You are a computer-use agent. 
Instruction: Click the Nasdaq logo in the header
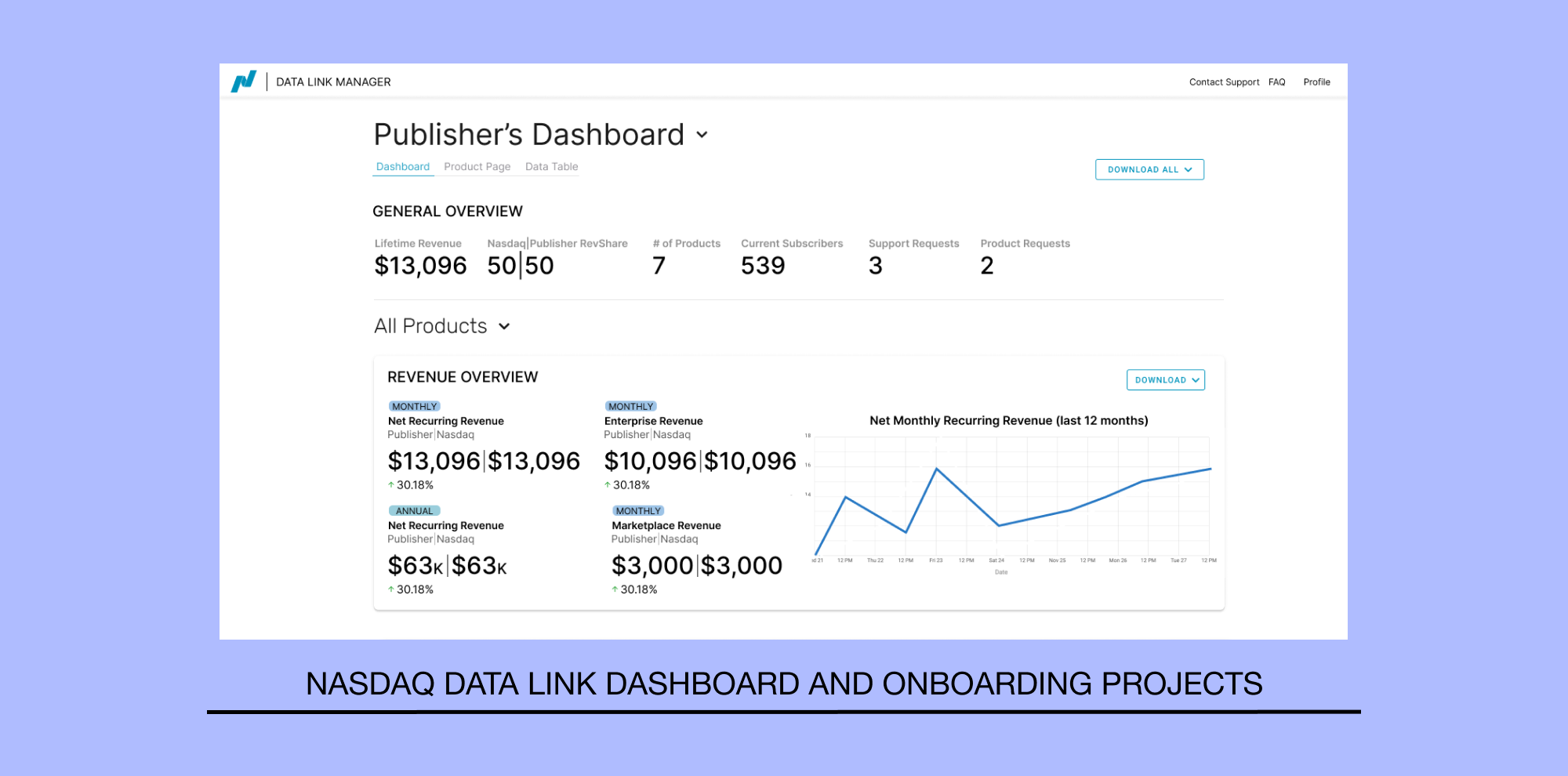244,82
